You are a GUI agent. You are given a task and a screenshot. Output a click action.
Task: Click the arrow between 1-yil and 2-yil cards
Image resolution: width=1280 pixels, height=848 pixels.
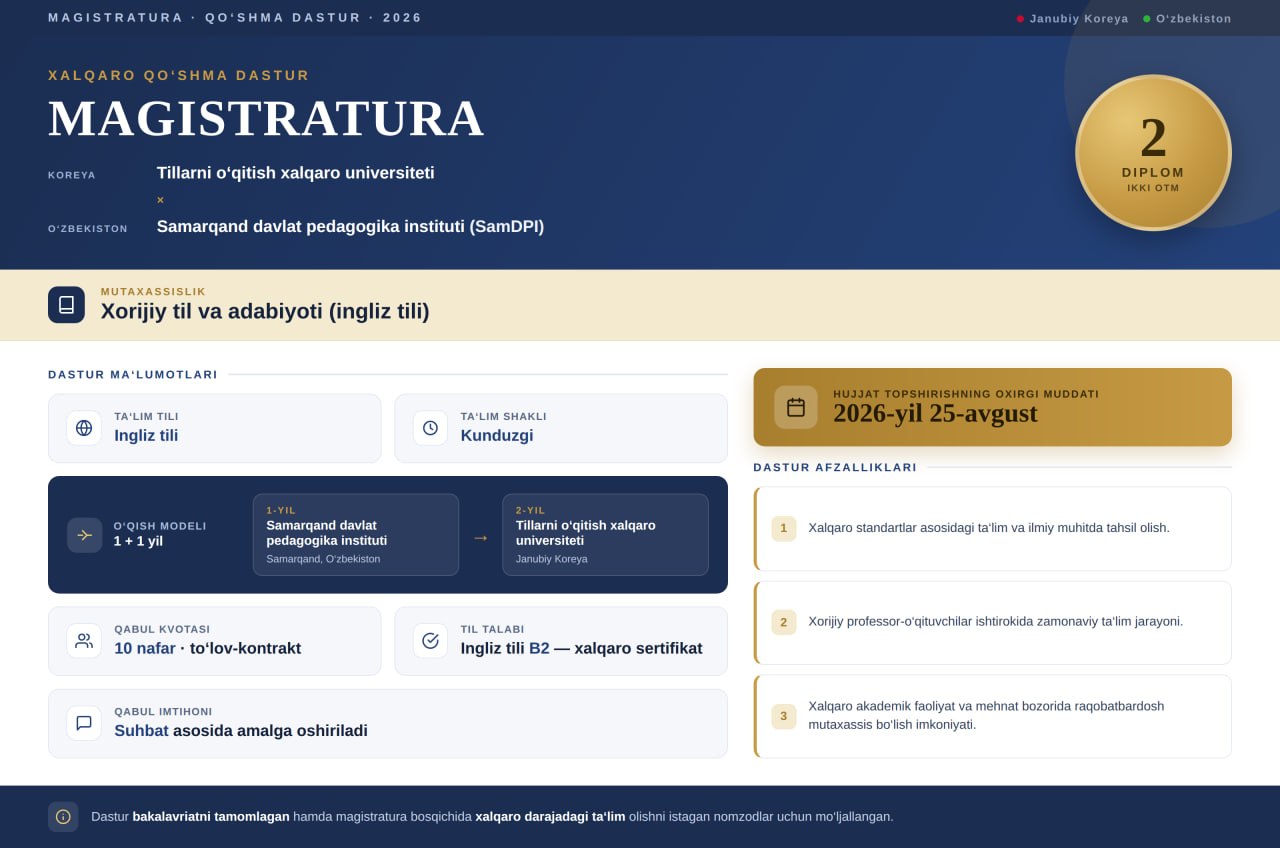[x=481, y=537]
